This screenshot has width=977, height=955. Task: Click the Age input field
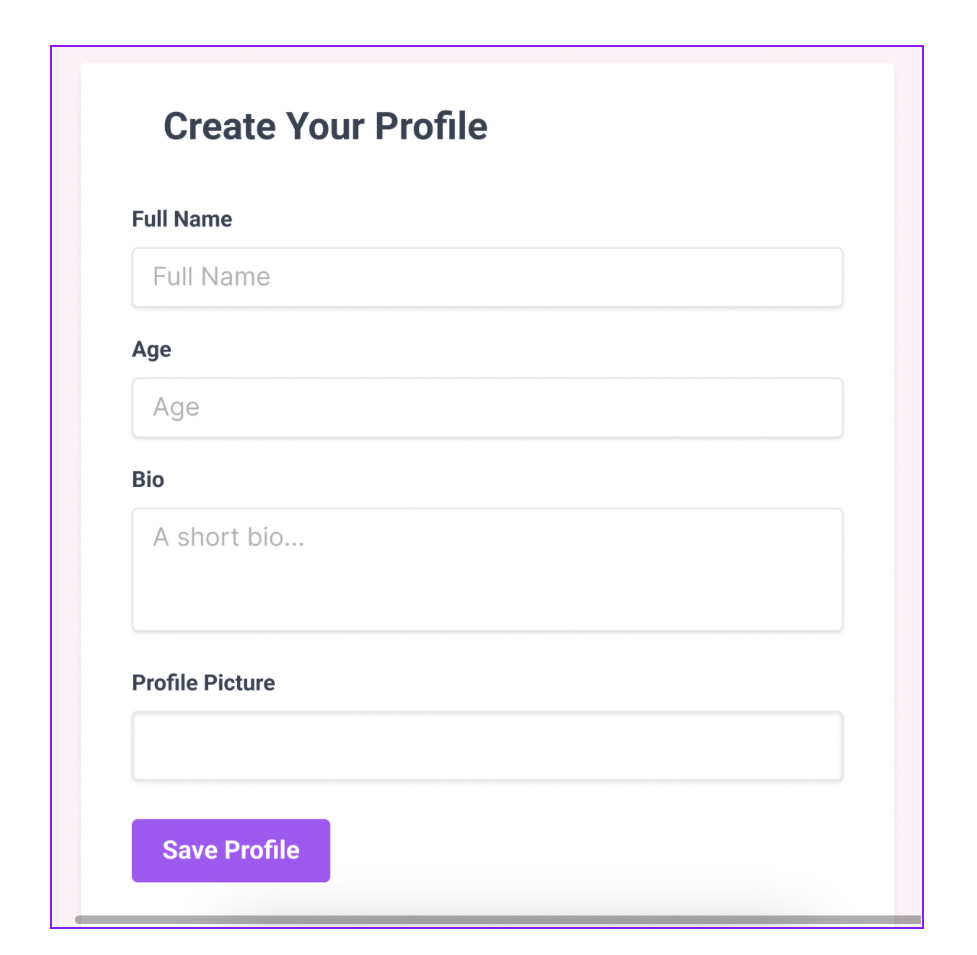(x=487, y=407)
